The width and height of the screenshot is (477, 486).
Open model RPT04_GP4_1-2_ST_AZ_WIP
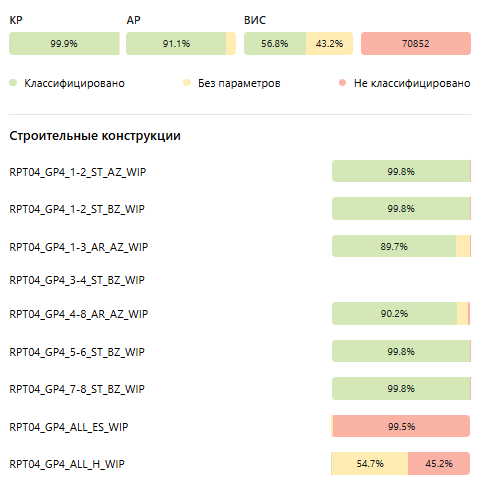78,172
